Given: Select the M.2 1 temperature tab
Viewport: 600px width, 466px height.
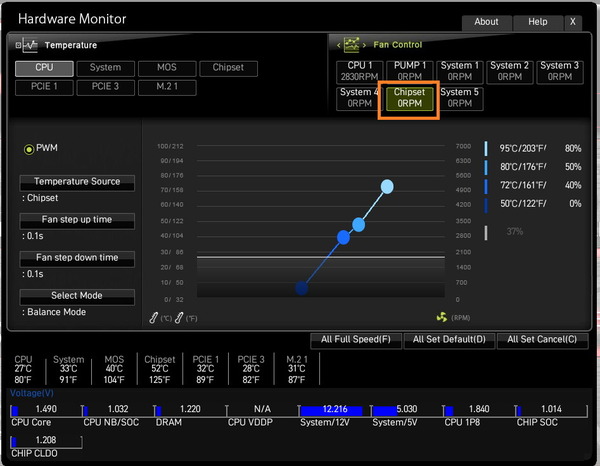Looking at the screenshot, I should click(x=167, y=87).
